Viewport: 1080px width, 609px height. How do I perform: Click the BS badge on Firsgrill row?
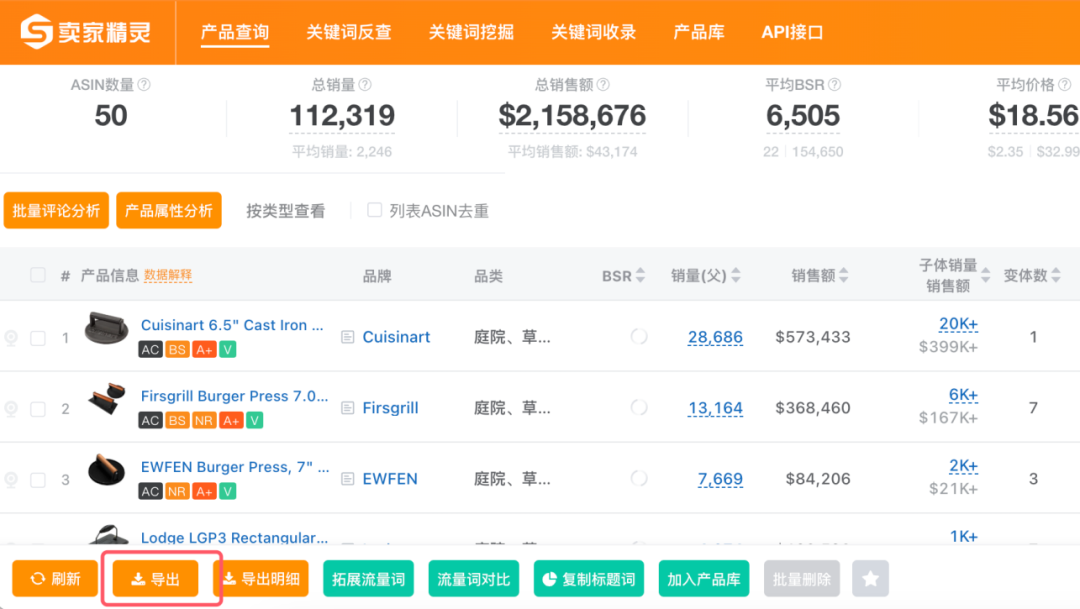(x=177, y=420)
